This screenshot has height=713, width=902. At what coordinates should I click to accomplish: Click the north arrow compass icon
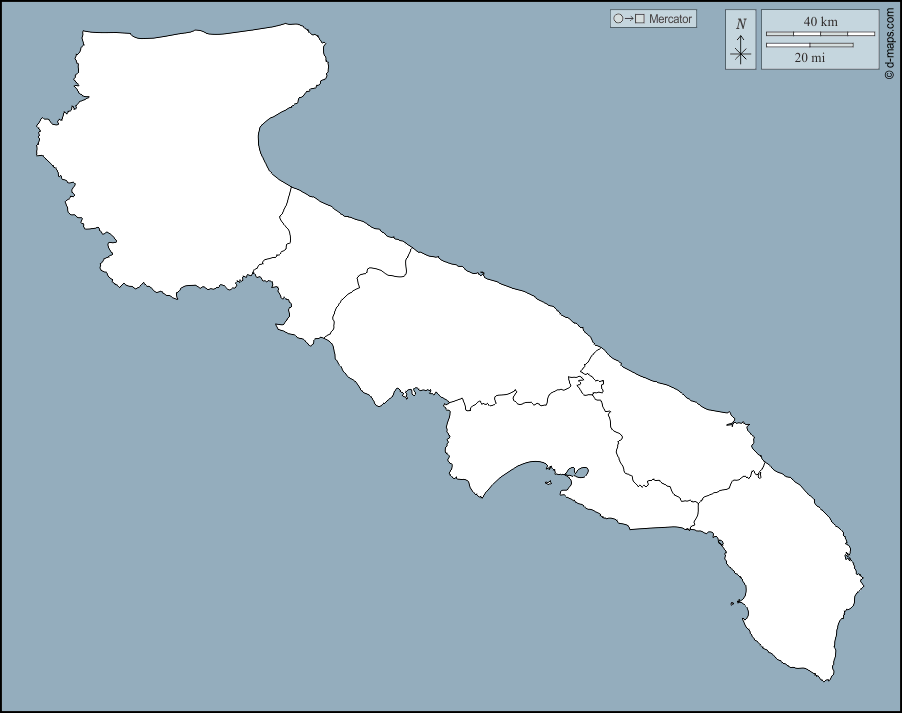tap(740, 51)
